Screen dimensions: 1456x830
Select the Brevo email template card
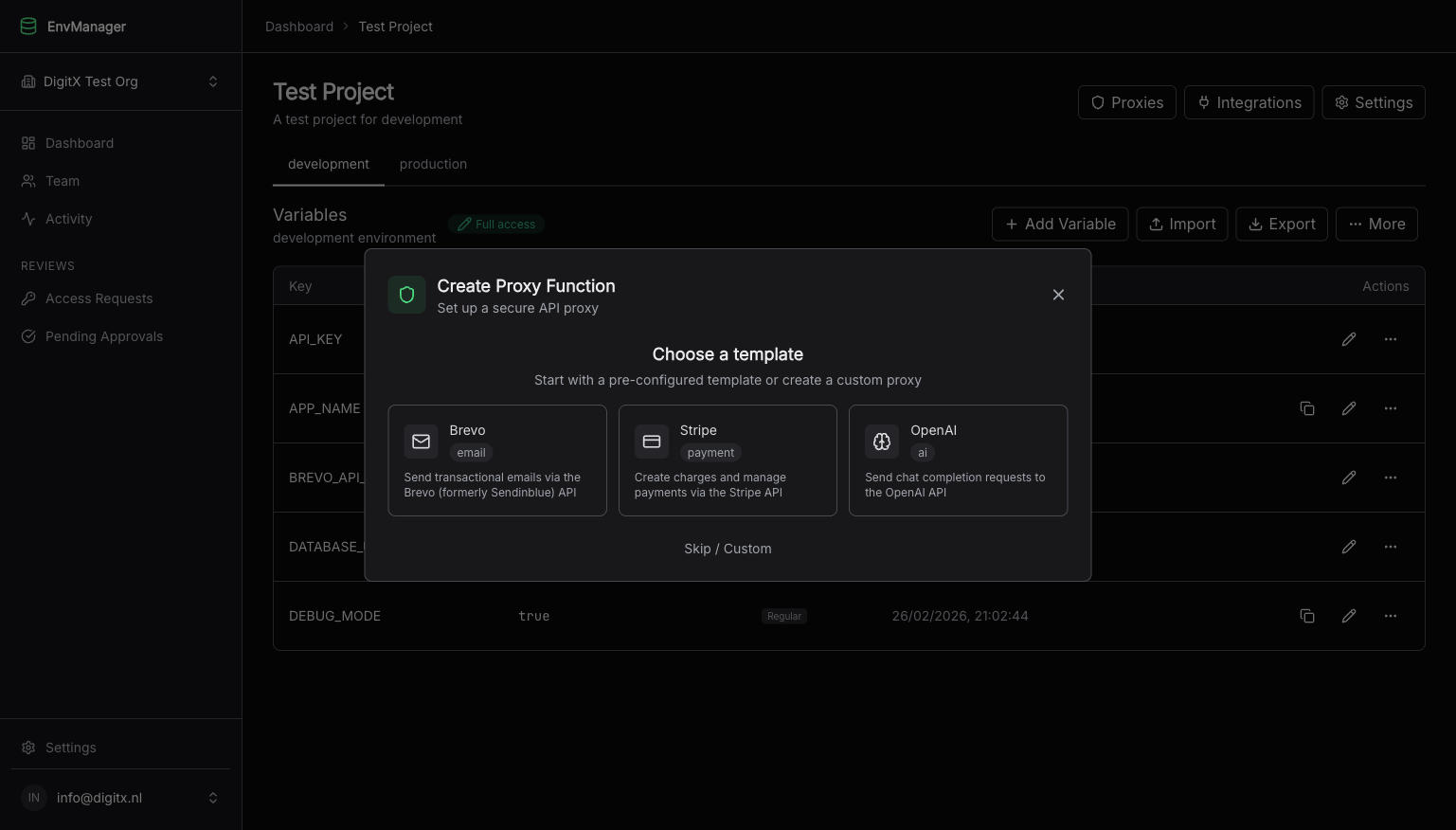tap(497, 460)
